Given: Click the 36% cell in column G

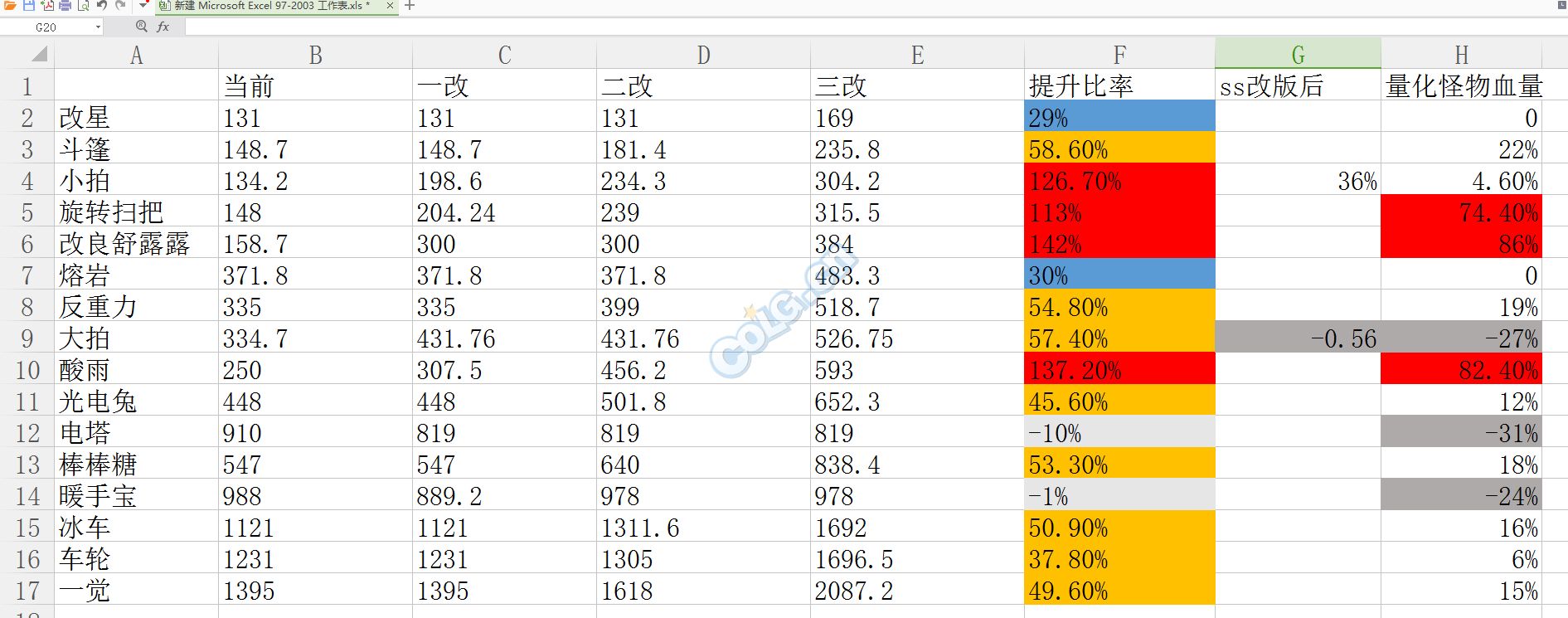Looking at the screenshot, I should click(1298, 180).
